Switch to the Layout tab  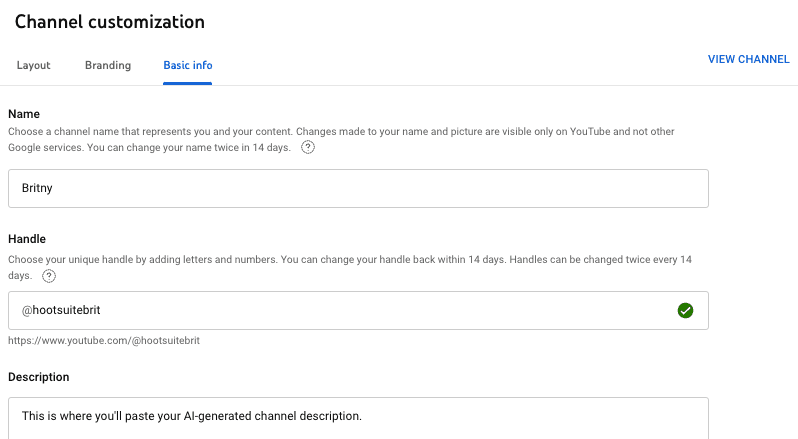[33, 65]
